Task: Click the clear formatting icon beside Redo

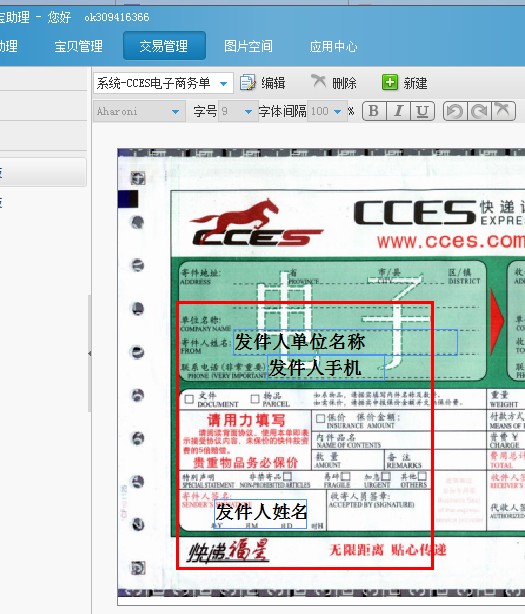Action: coord(503,112)
